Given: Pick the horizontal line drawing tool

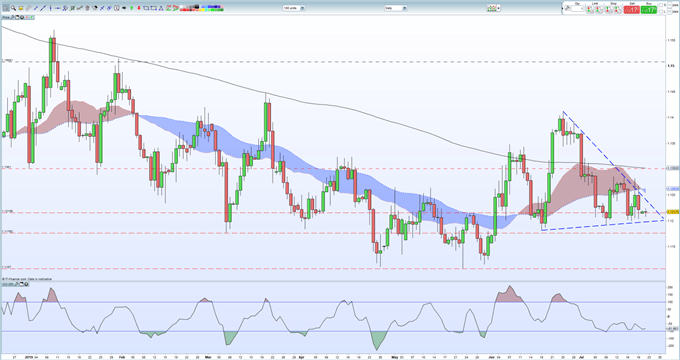Looking at the screenshot, I should click(x=58, y=8).
